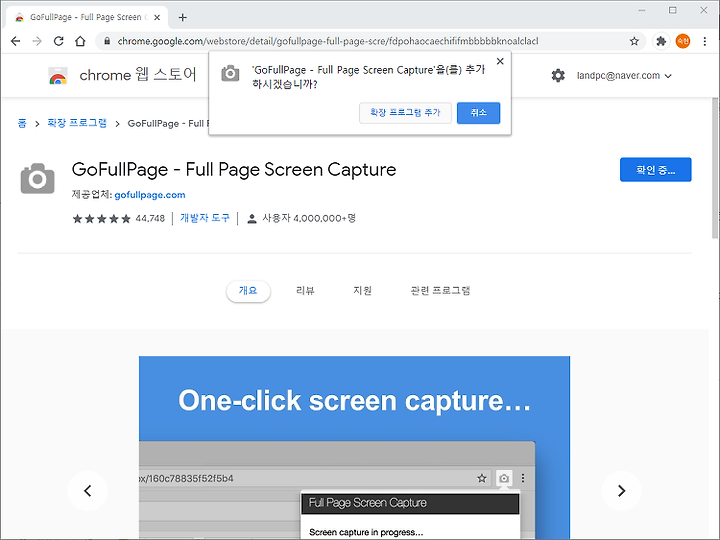Open the orange profile avatar
The width and height of the screenshot is (720, 540).
(x=683, y=41)
